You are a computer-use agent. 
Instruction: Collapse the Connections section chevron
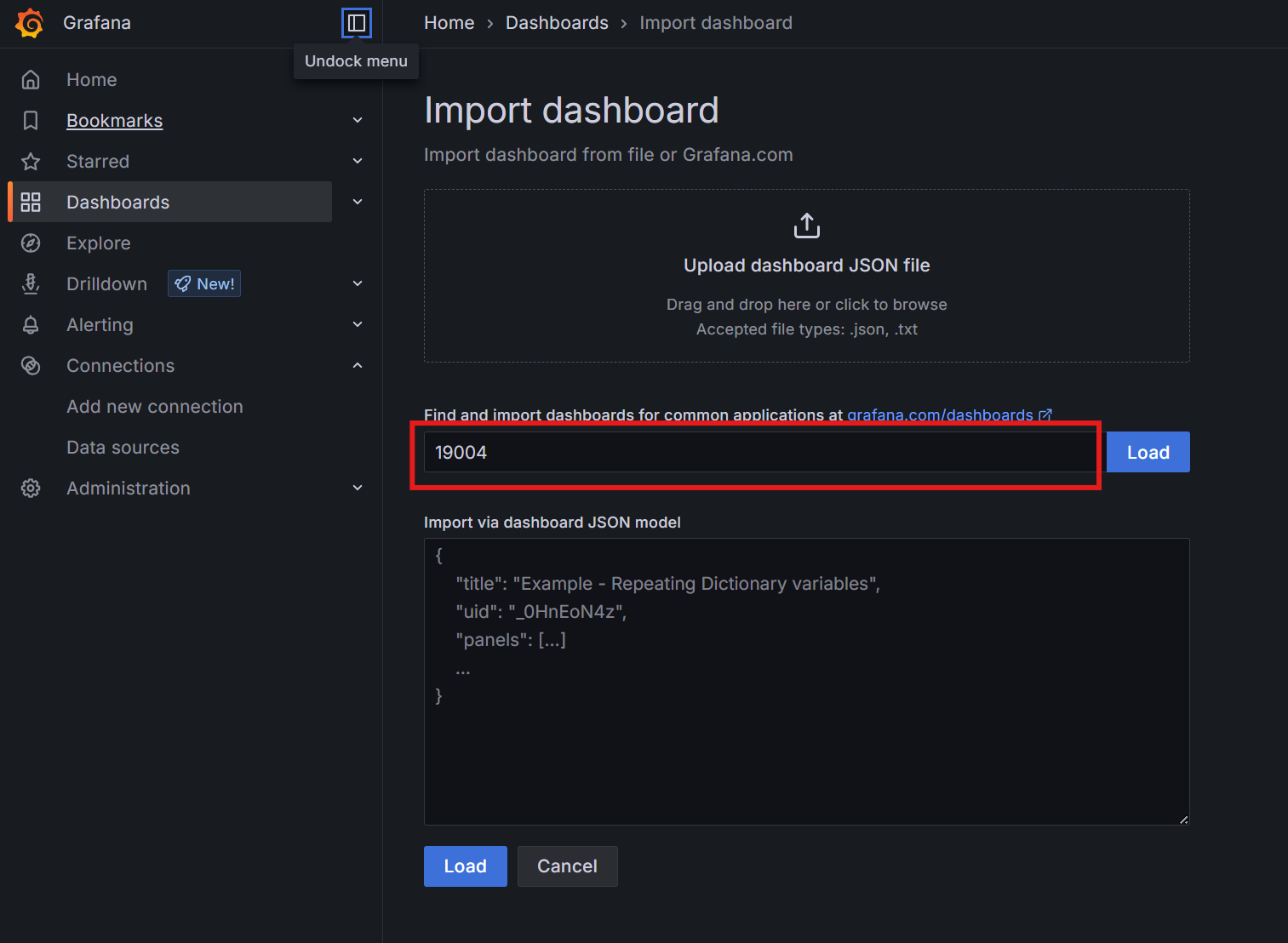click(x=358, y=366)
